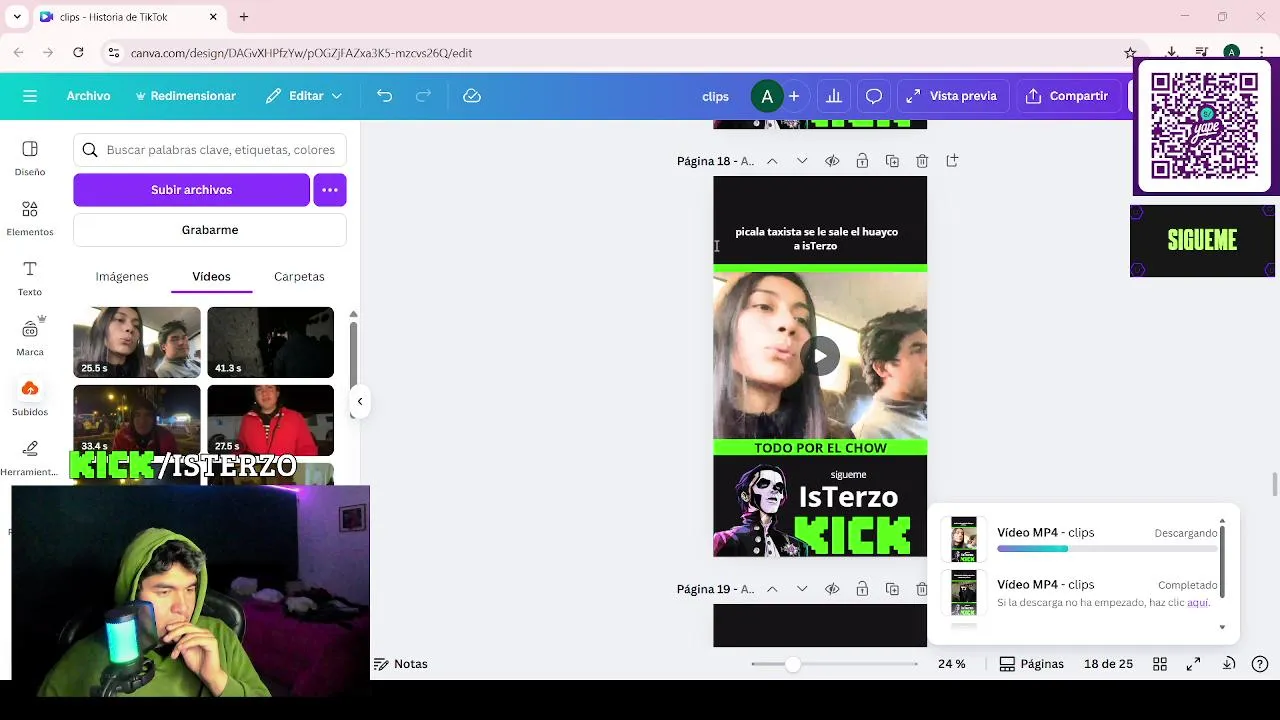Select the 41.3 s uploaded video thumbnail
1280x720 pixels.
(270, 342)
